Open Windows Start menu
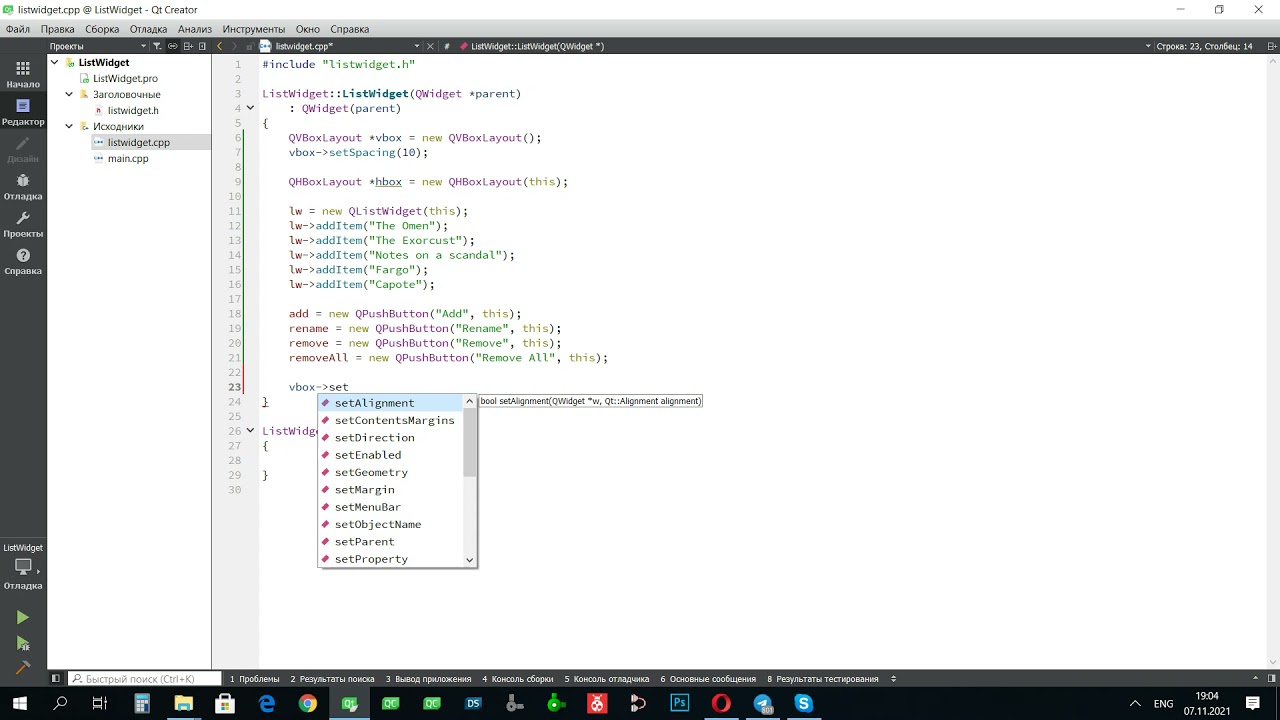The height and width of the screenshot is (720, 1280). point(19,703)
